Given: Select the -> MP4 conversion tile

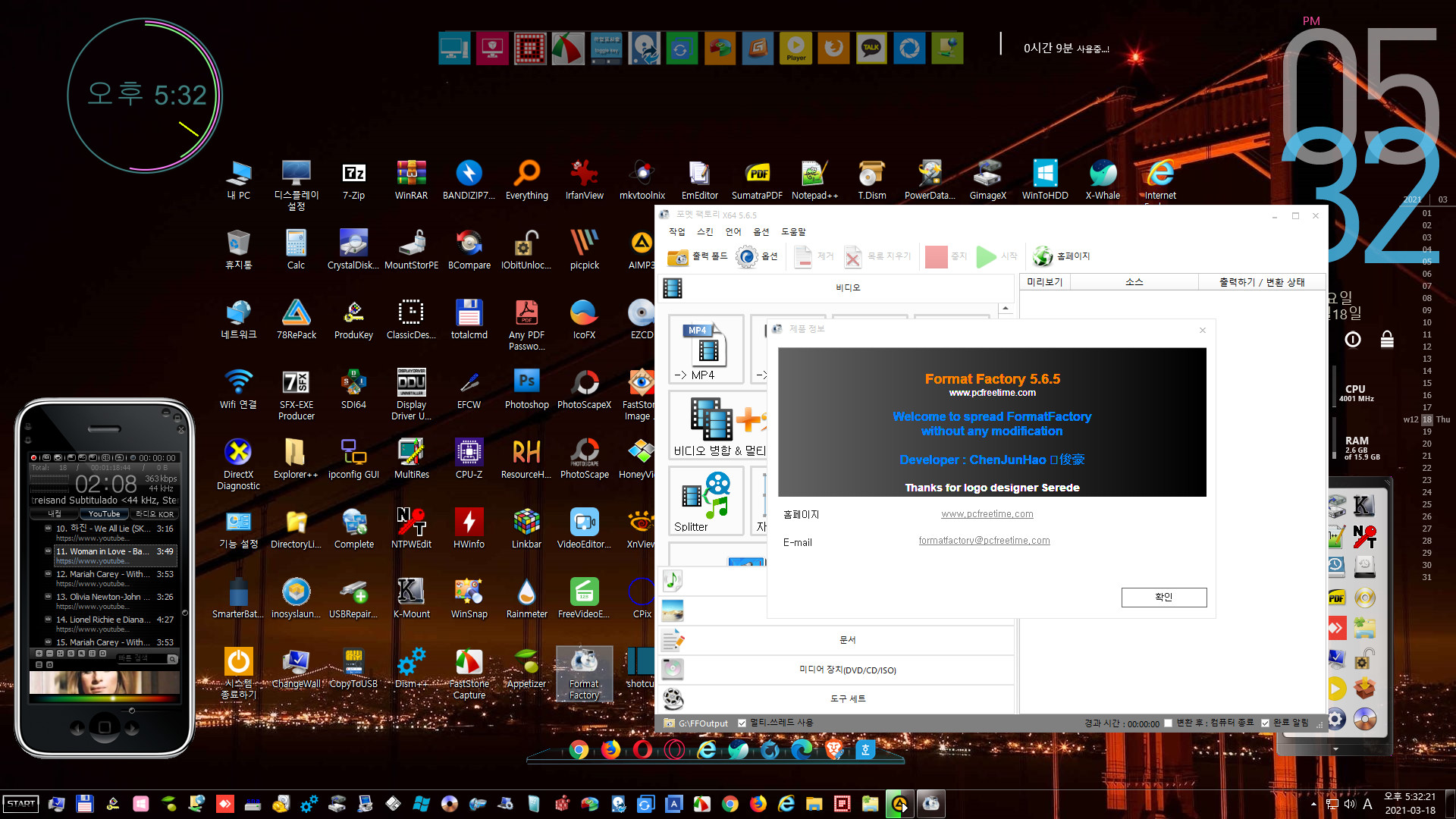Looking at the screenshot, I should 706,350.
